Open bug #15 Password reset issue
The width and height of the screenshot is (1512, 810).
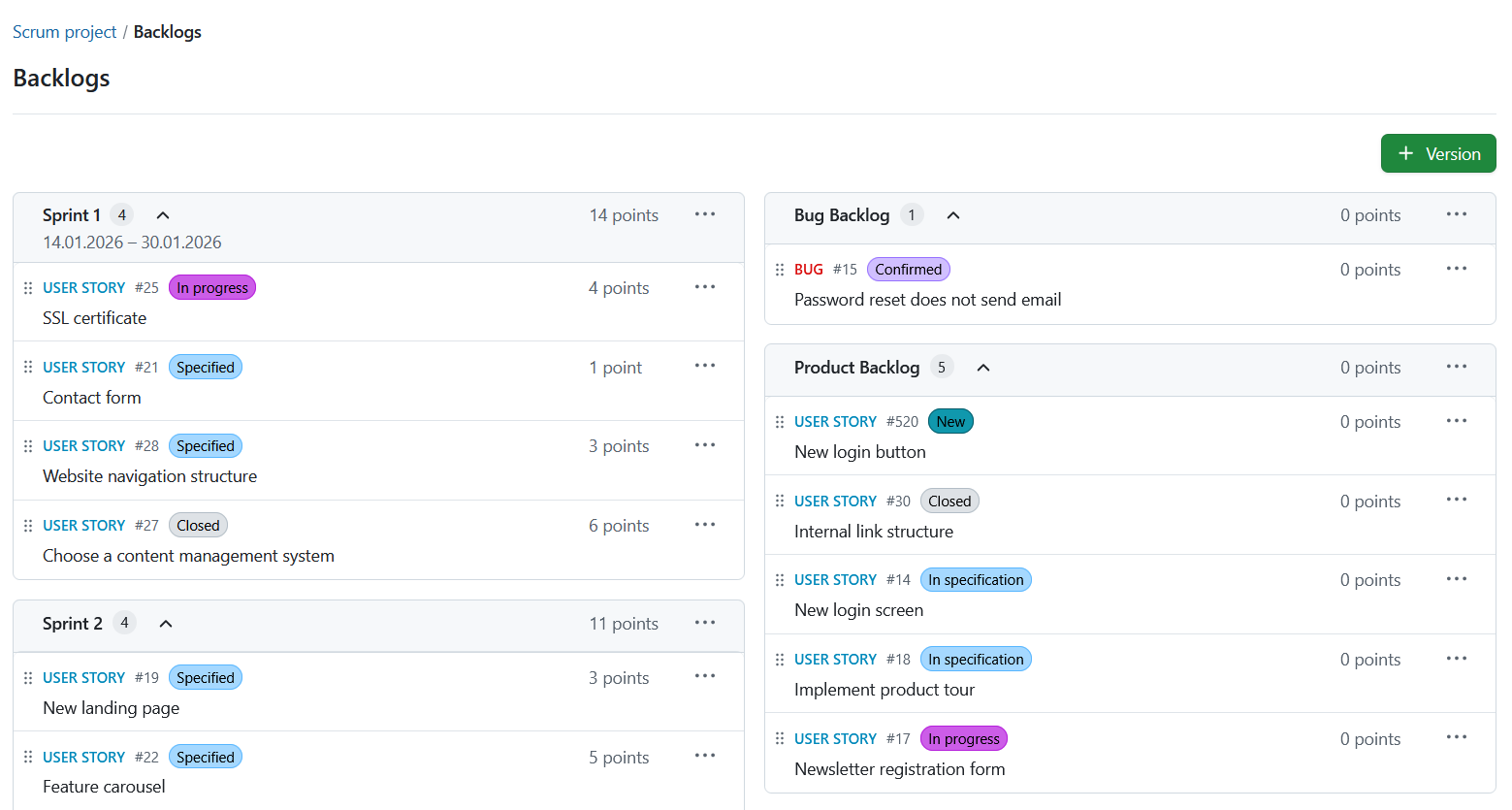tap(808, 269)
